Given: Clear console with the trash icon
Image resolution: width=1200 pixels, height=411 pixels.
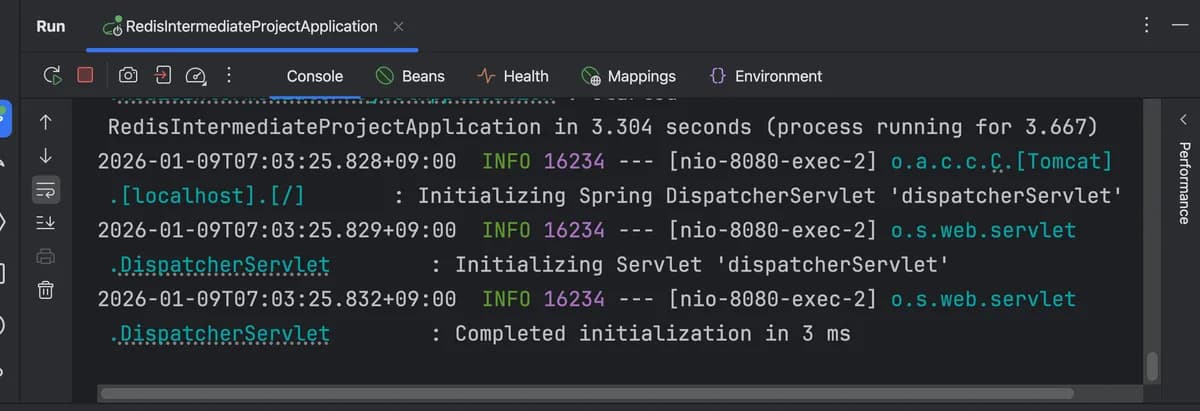Looking at the screenshot, I should (x=45, y=291).
